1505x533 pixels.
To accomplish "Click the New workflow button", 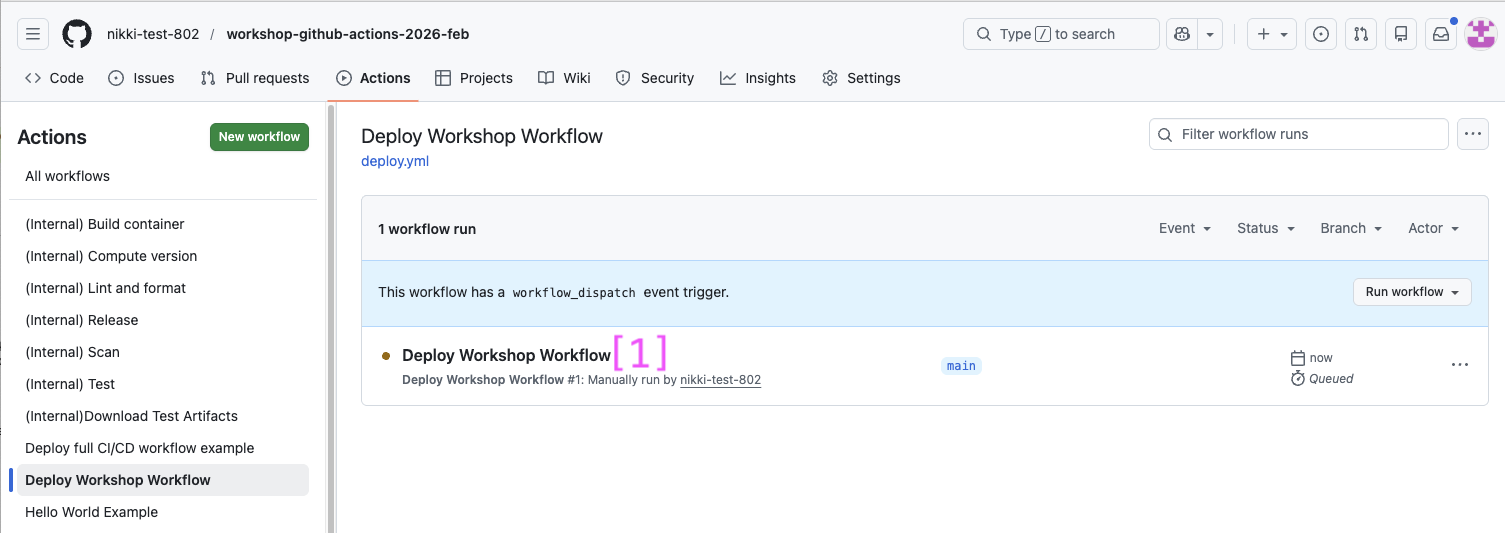I will tap(259, 137).
